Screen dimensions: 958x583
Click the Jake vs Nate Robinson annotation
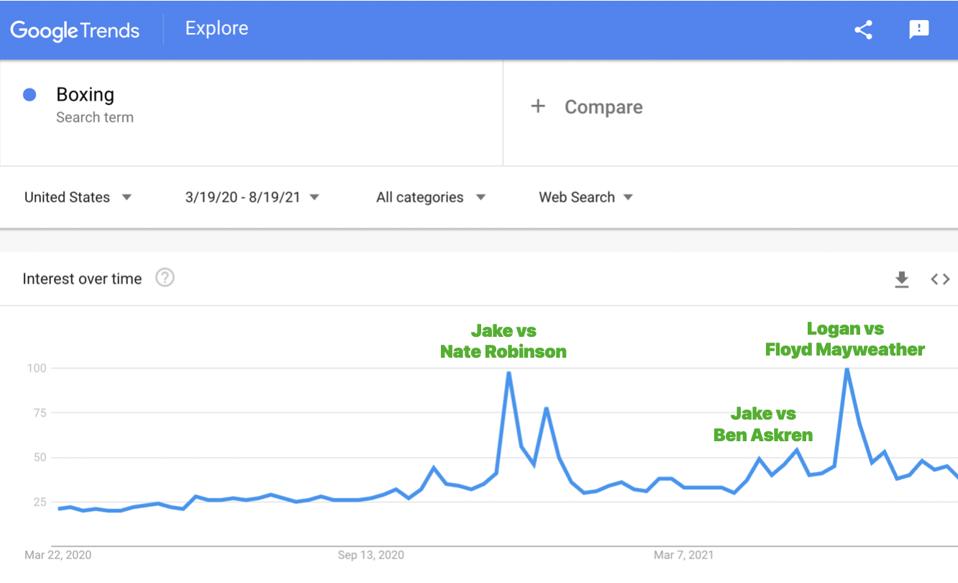coord(504,341)
